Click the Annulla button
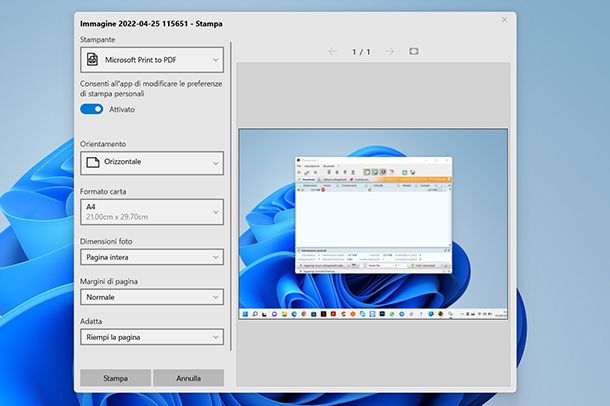This screenshot has height=406, width=610. click(189, 378)
